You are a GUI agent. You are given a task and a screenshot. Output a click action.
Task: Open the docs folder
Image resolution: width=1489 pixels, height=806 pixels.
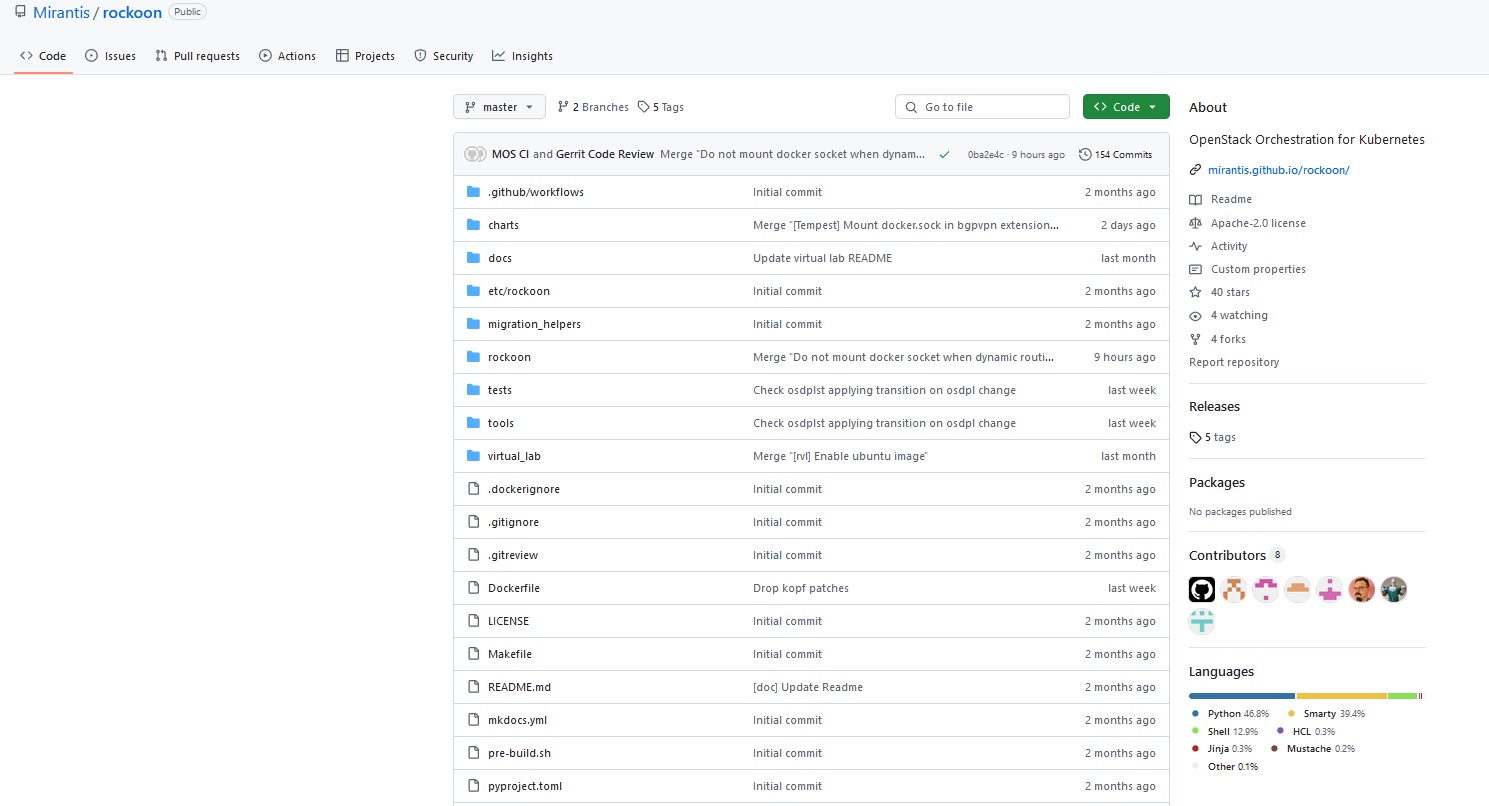coord(500,257)
